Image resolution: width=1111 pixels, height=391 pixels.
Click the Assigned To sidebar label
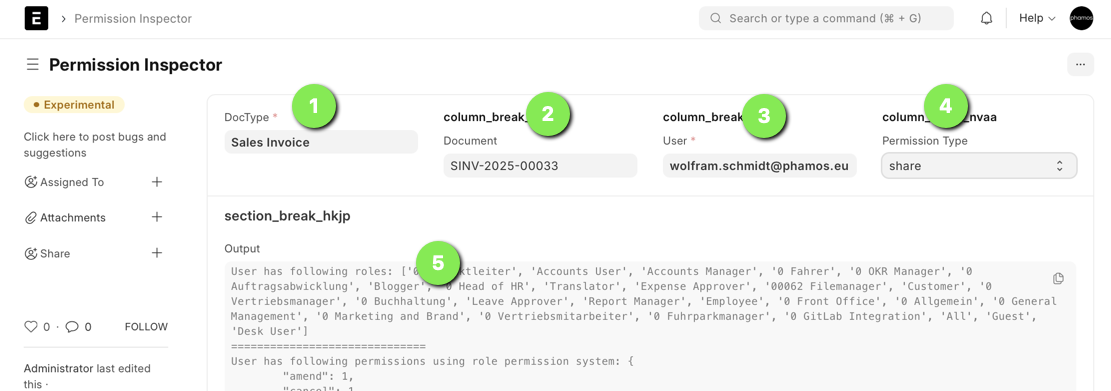72,182
